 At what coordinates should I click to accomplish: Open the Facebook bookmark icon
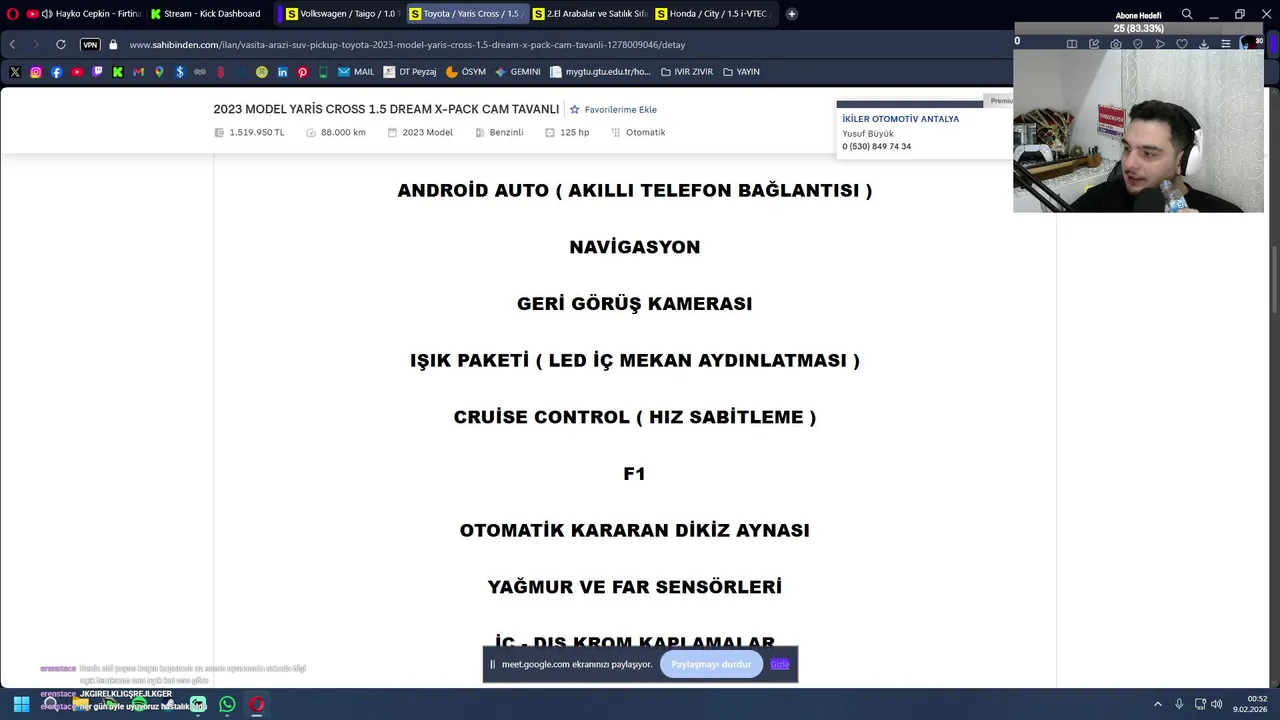pos(56,72)
